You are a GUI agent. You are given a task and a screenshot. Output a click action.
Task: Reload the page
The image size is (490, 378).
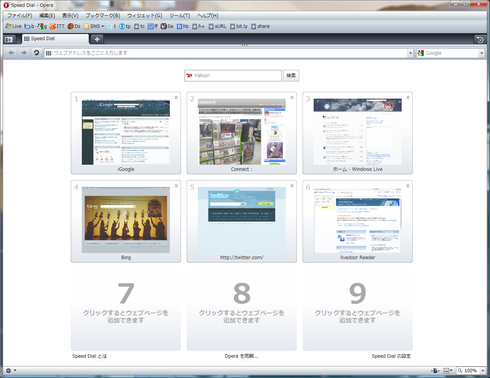pos(36,53)
